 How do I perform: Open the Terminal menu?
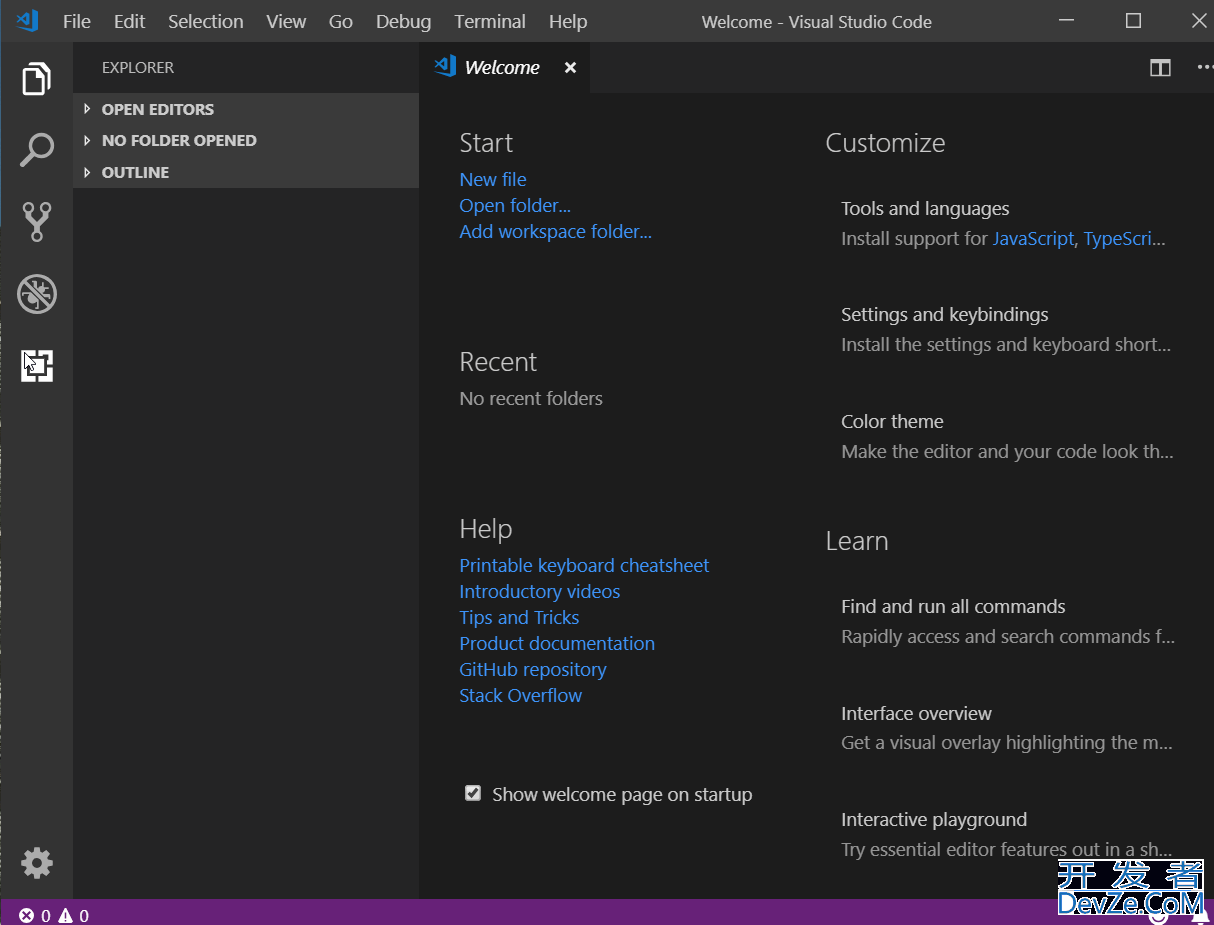click(490, 21)
